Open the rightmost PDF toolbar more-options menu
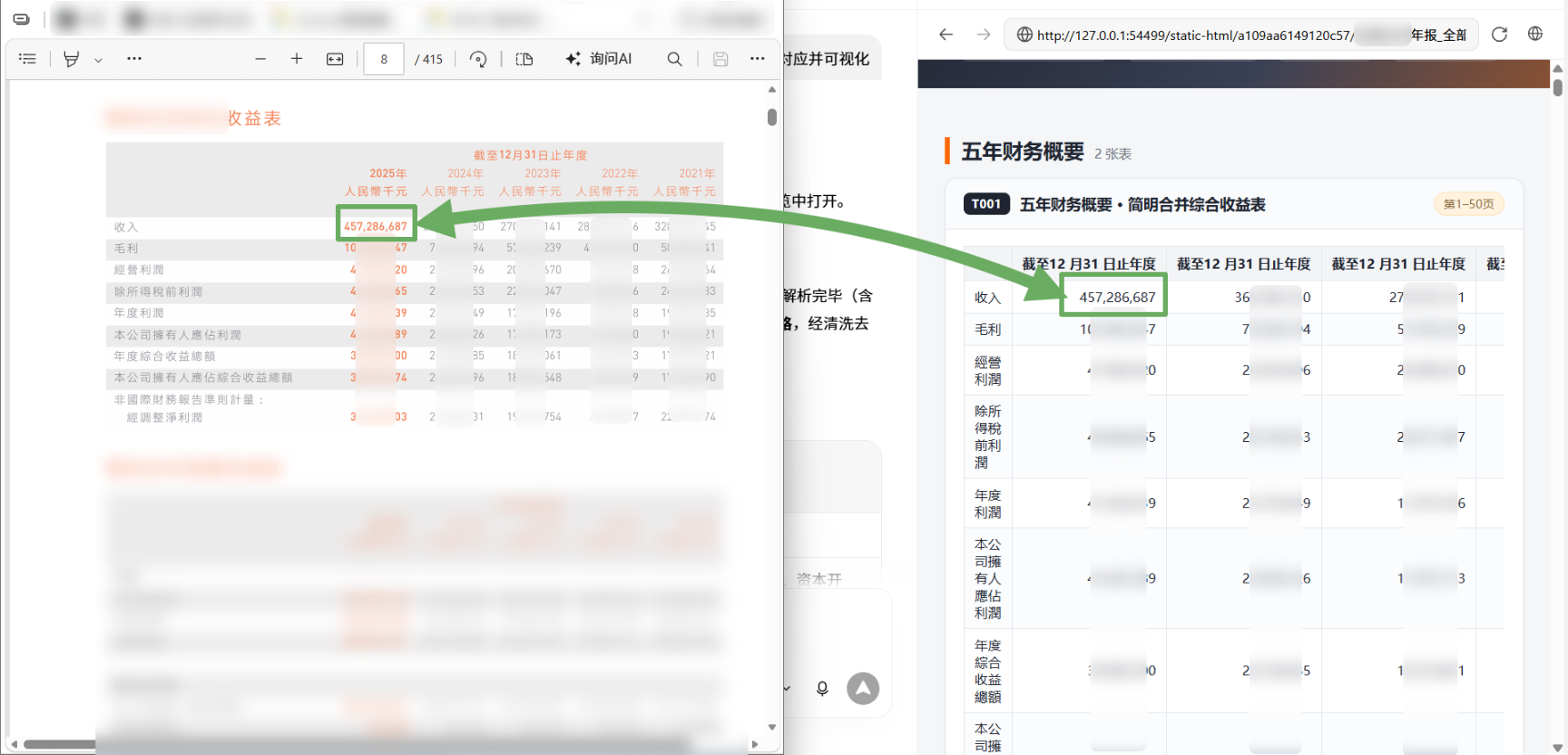 coord(758,59)
